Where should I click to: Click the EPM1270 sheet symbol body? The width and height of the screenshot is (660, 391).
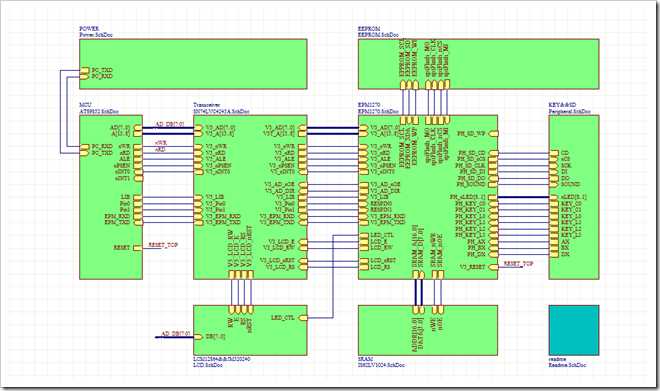point(428,197)
